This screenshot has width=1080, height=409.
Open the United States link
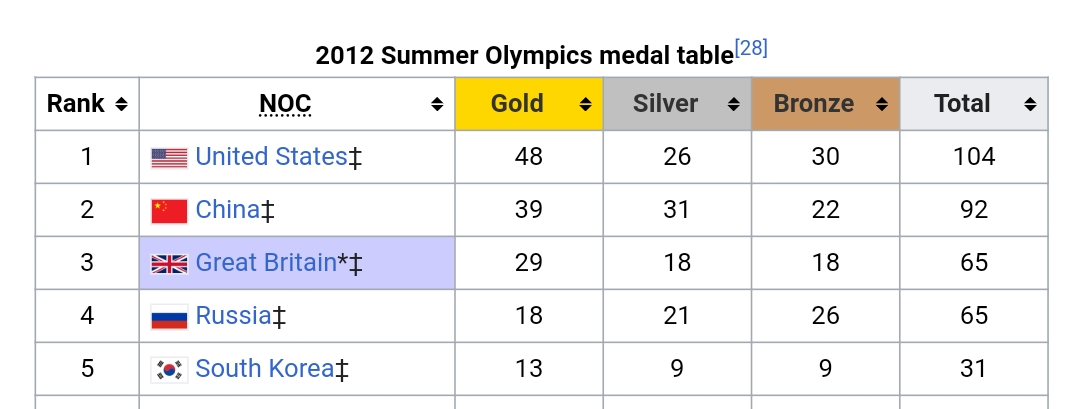coord(271,157)
